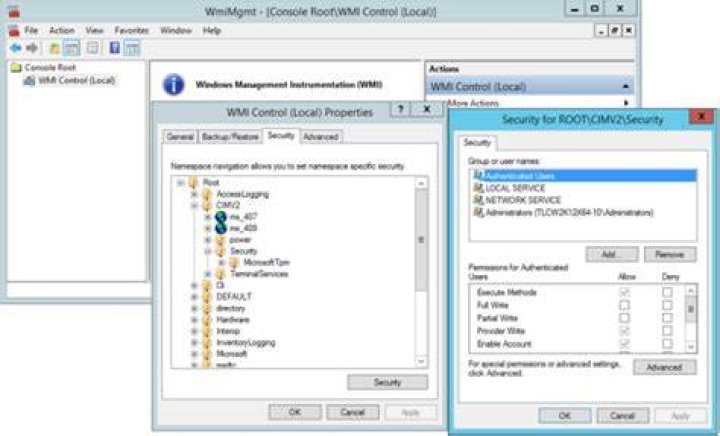Image resolution: width=720 pixels, height=436 pixels.
Task: Click the globe icon of ms_409
Action: click(x=221, y=228)
